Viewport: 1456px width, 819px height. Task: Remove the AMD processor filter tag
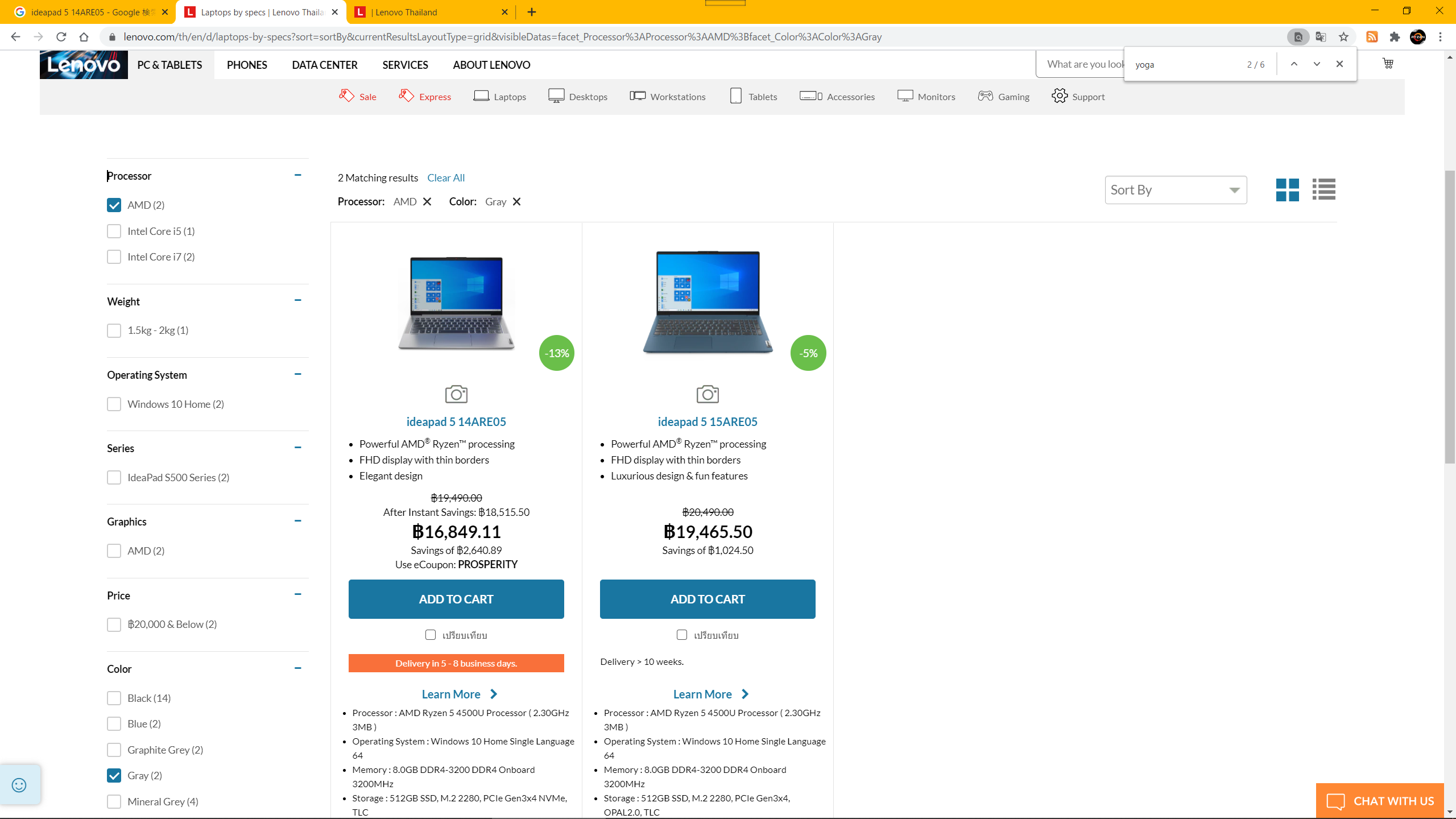(427, 201)
